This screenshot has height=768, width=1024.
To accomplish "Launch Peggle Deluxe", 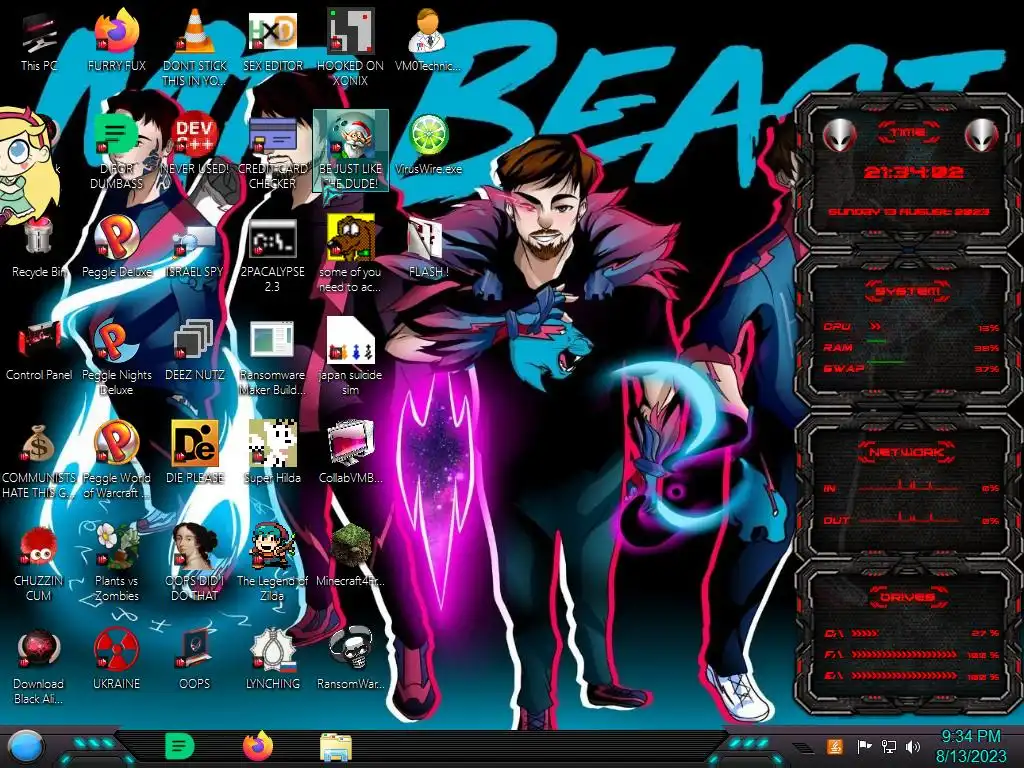I will click(116, 247).
